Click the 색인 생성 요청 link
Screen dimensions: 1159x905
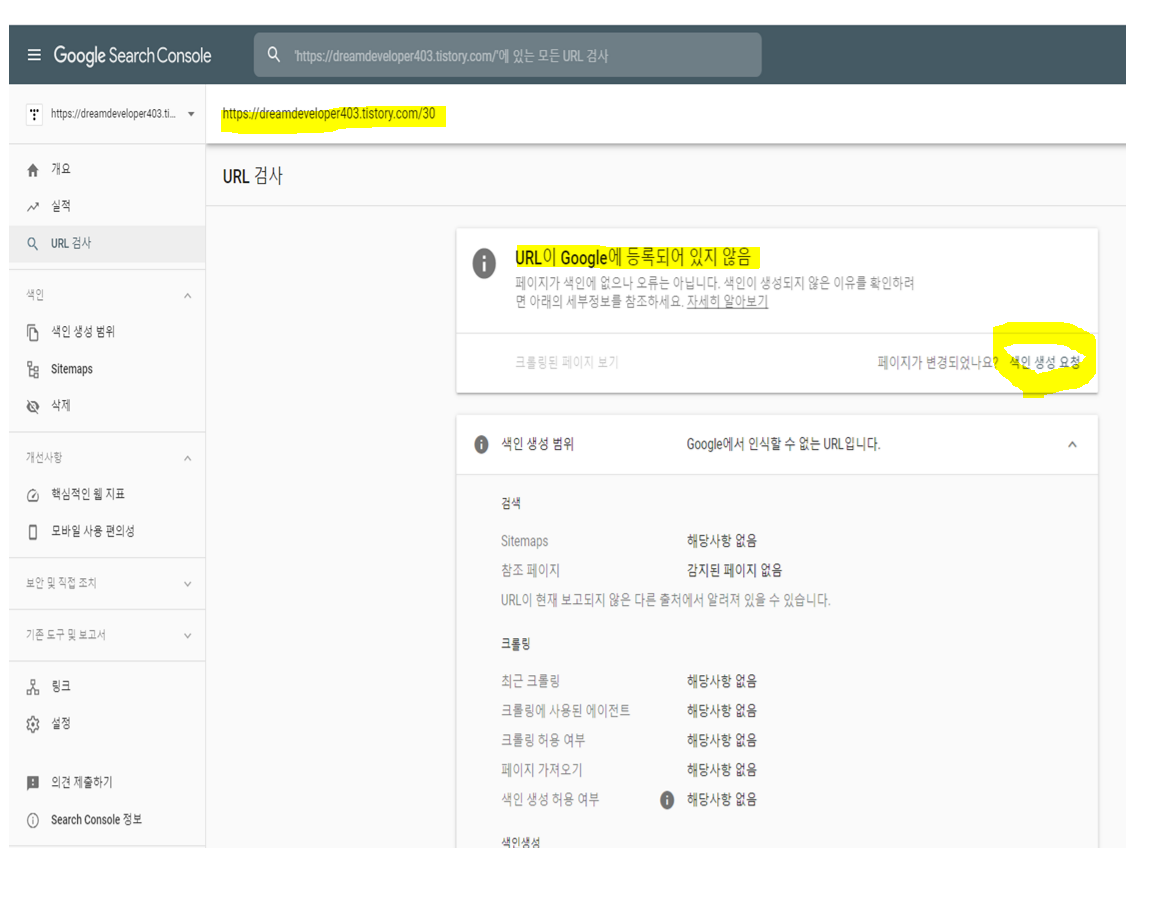point(1044,362)
